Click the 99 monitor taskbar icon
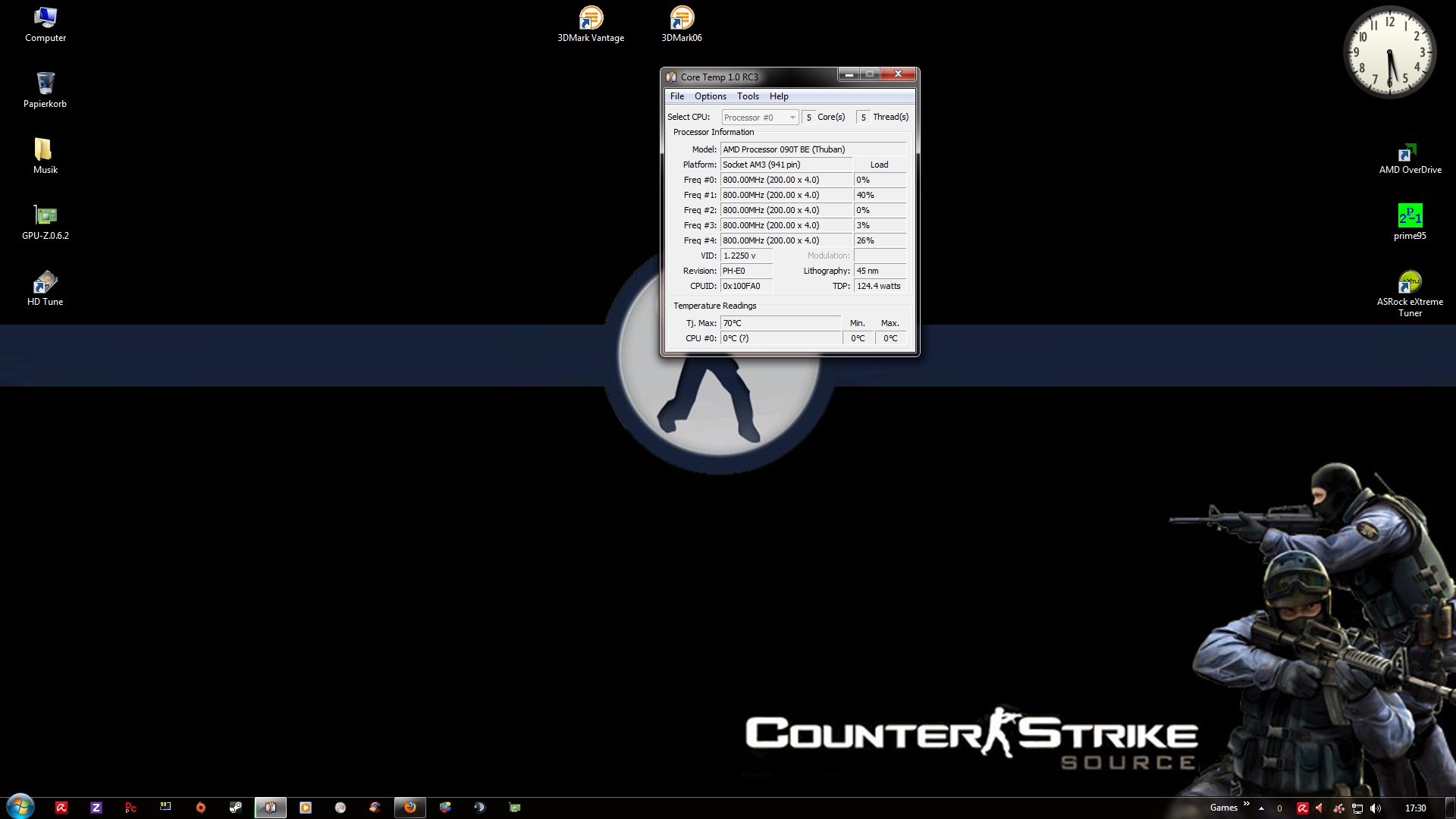Image resolution: width=1456 pixels, height=819 pixels. (x=165, y=808)
